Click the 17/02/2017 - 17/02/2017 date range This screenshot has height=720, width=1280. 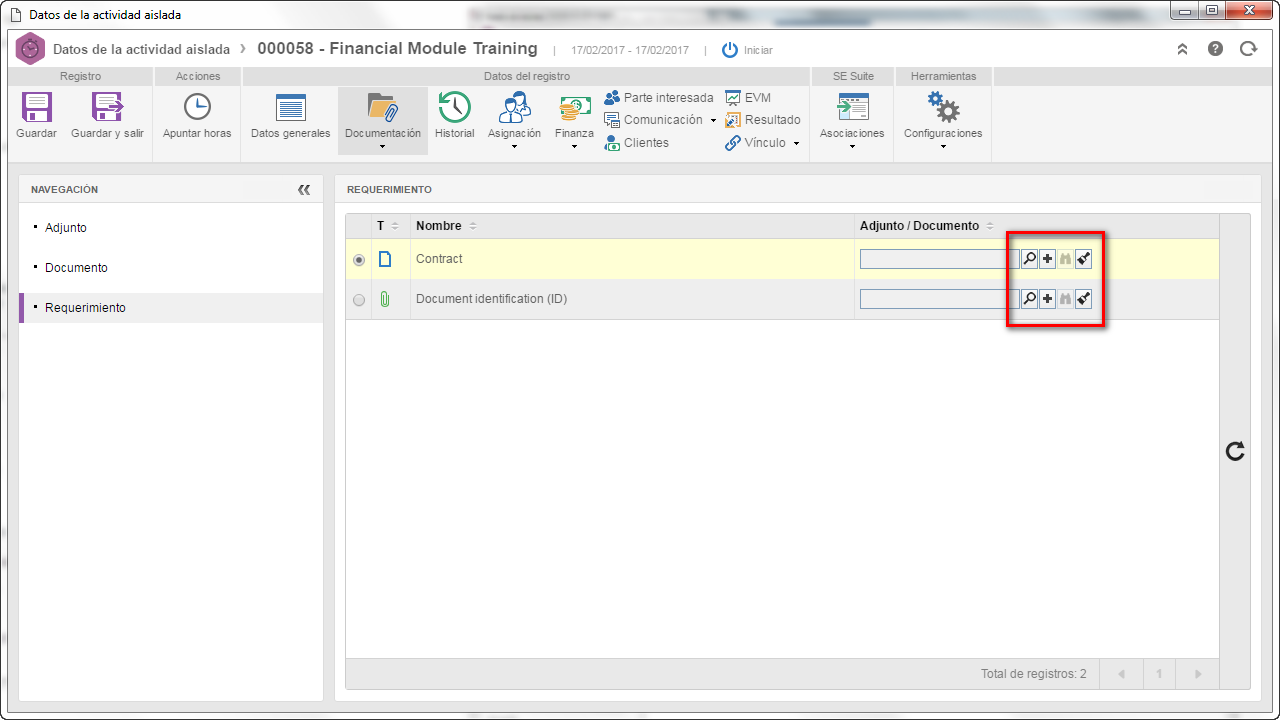coord(630,50)
